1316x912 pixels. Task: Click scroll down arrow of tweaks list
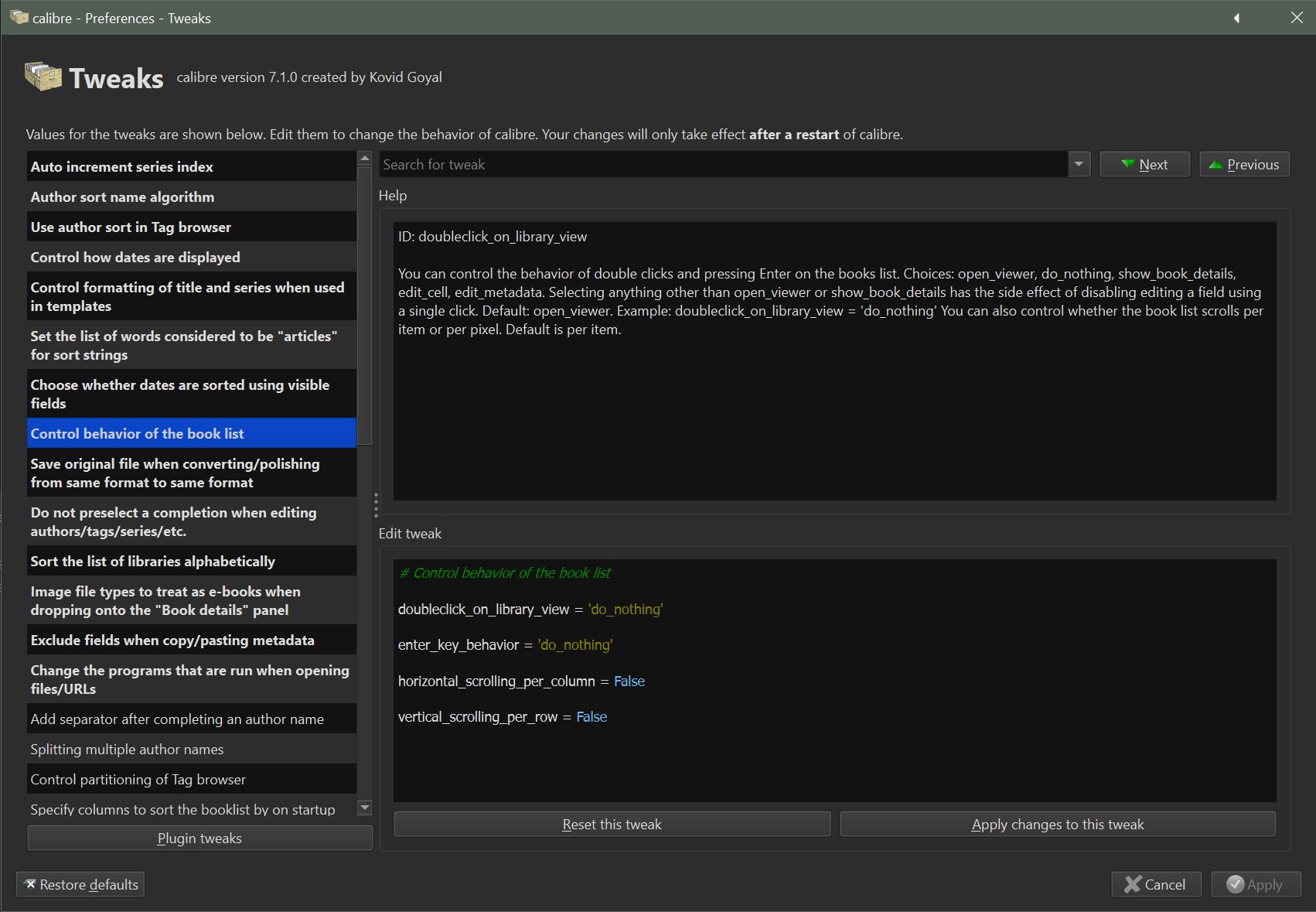click(365, 808)
